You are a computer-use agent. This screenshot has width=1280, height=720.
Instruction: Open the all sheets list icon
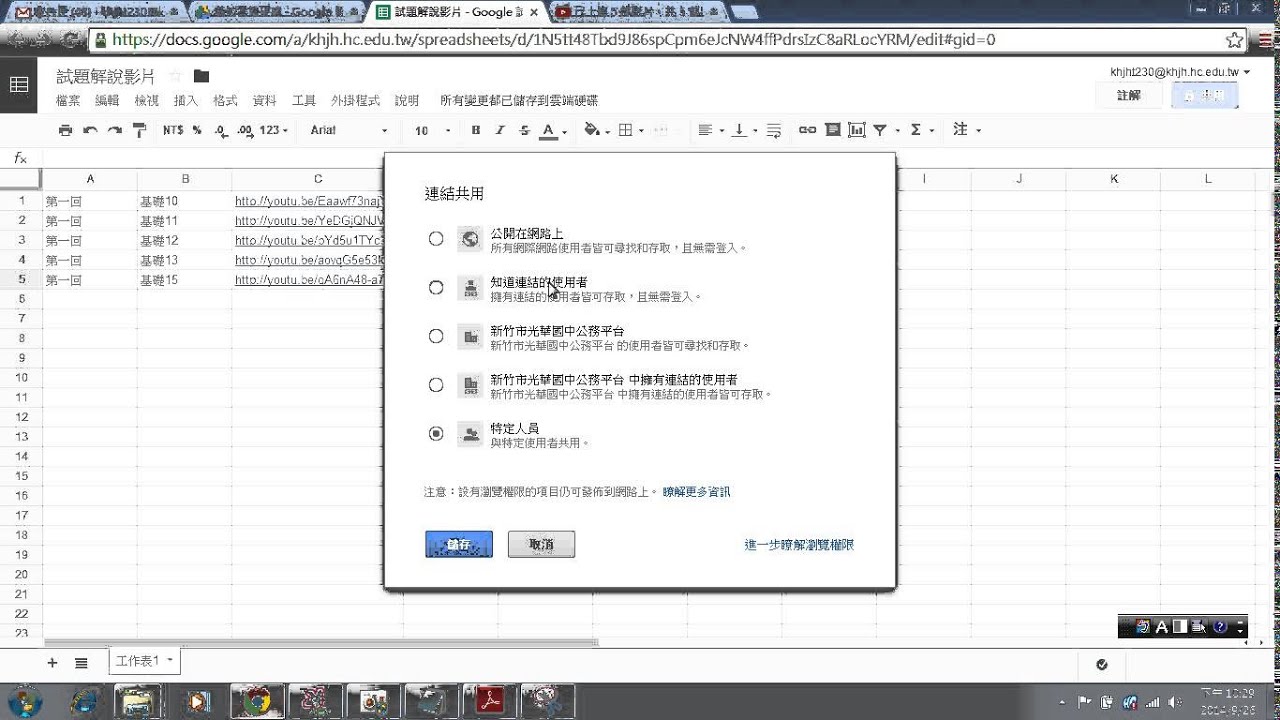click(81, 663)
